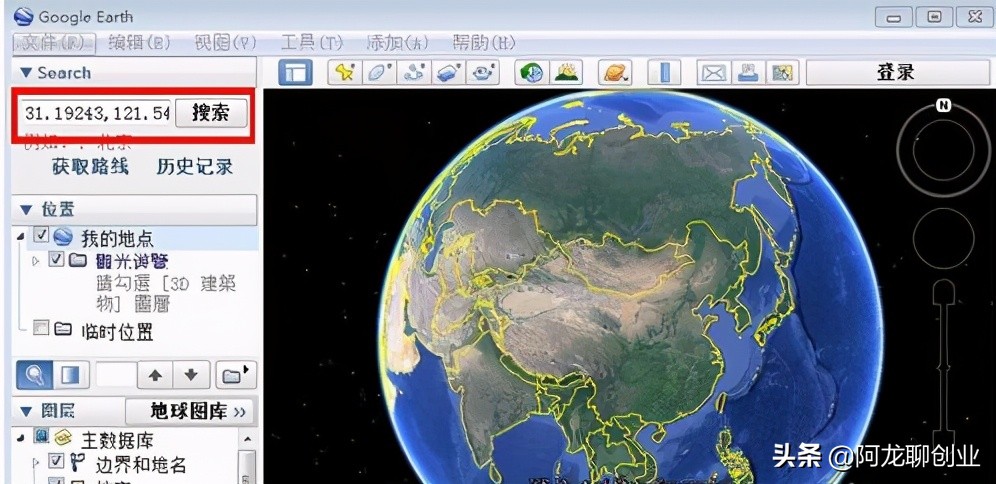Image resolution: width=996 pixels, height=484 pixels.
Task: Click the 搜索 search button
Action: 211,113
